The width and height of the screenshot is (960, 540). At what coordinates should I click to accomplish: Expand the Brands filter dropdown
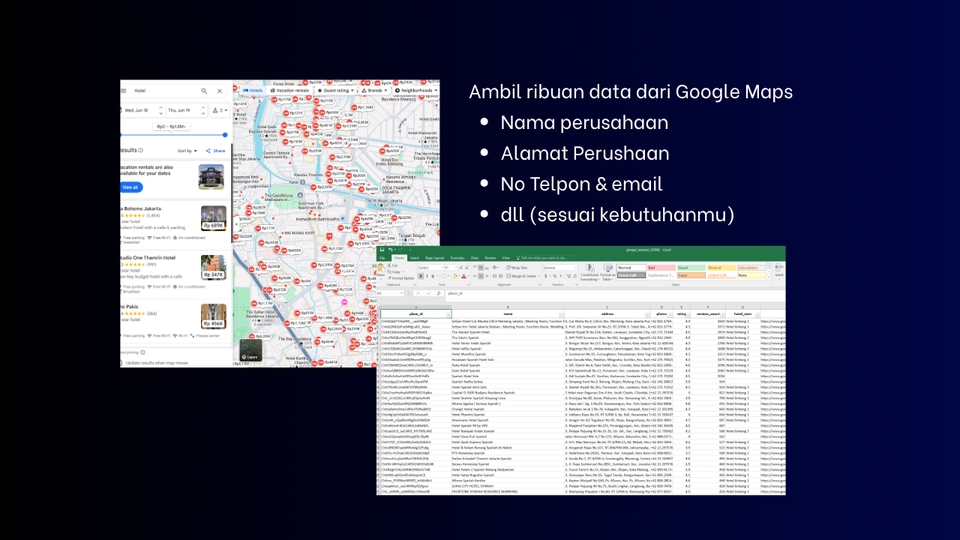(x=374, y=90)
